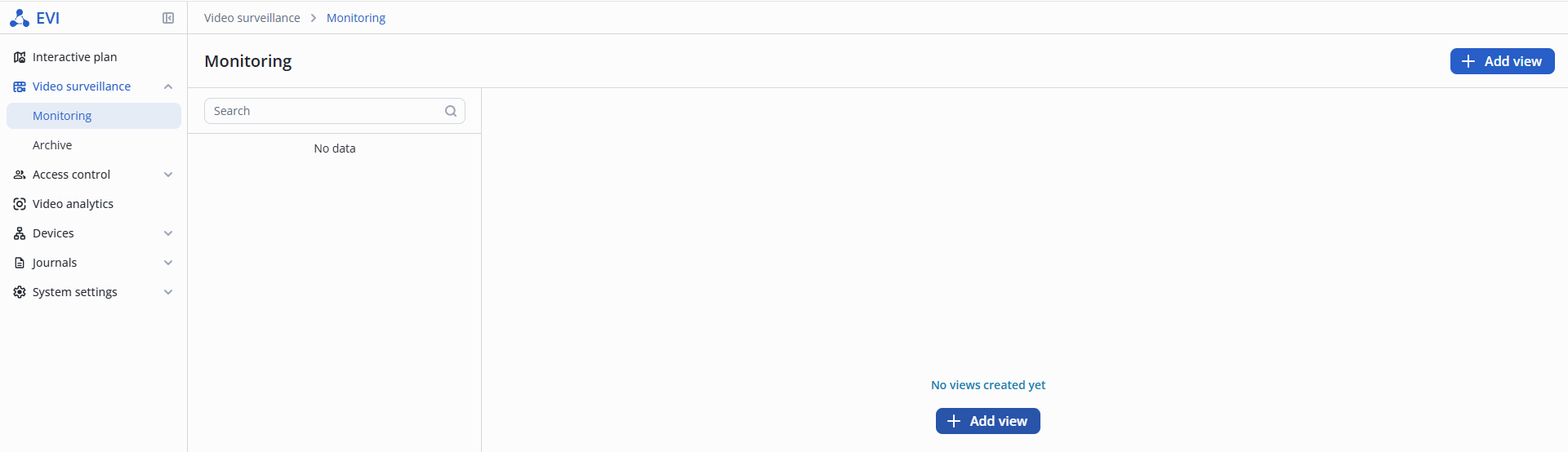Open the Archive menu item
1568x452 pixels.
tap(52, 145)
